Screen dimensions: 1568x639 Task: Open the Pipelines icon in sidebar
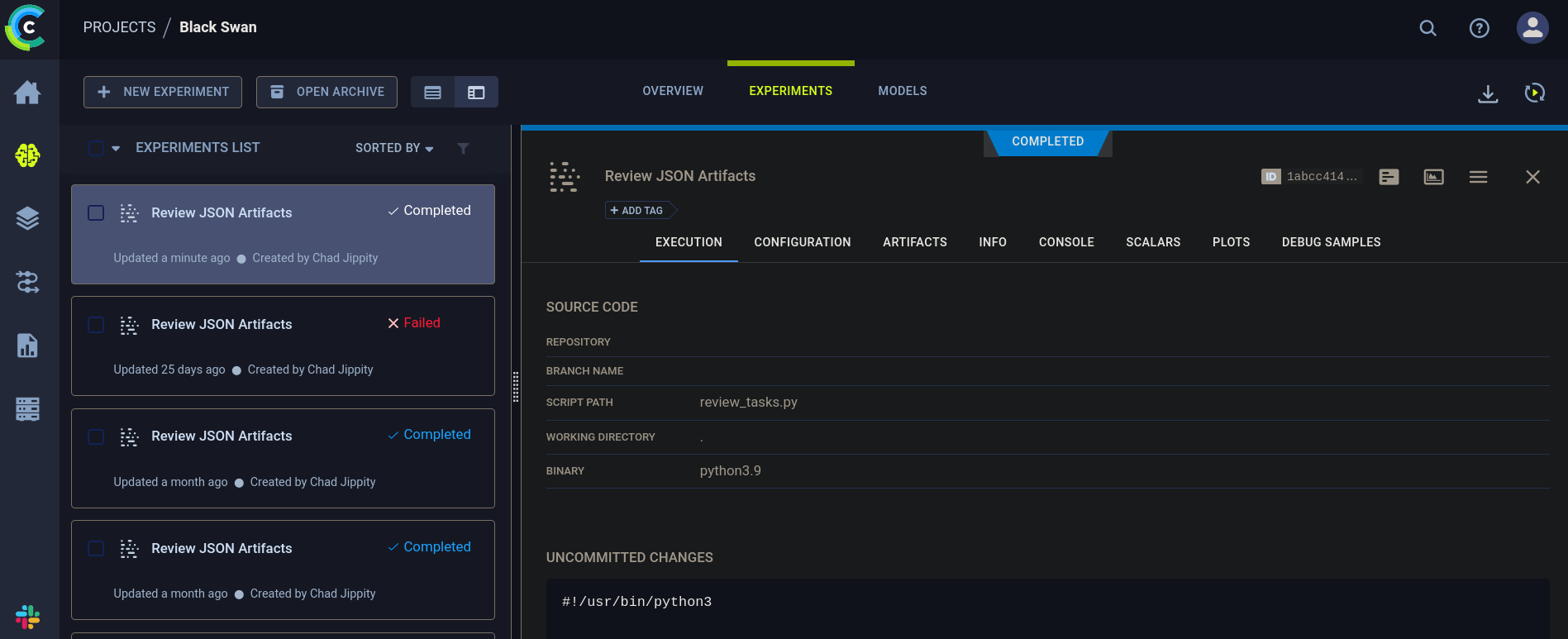(27, 282)
